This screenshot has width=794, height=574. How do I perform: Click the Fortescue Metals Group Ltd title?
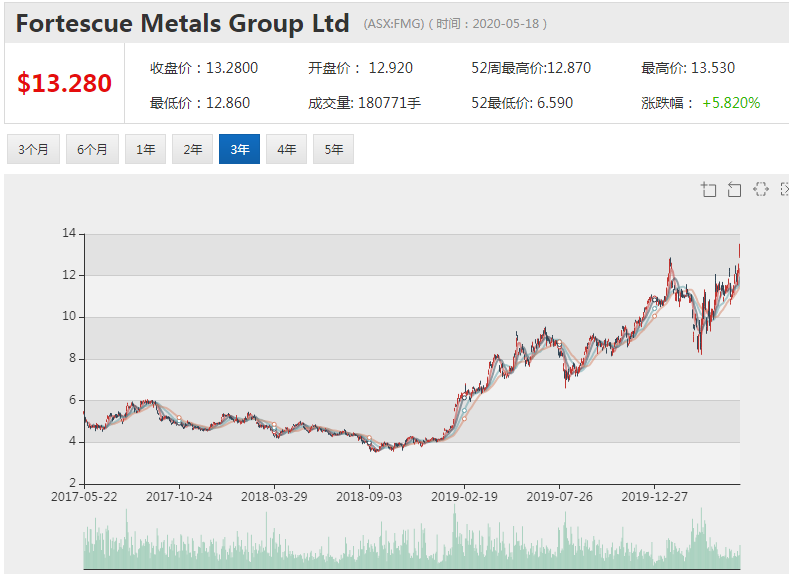(x=182, y=23)
